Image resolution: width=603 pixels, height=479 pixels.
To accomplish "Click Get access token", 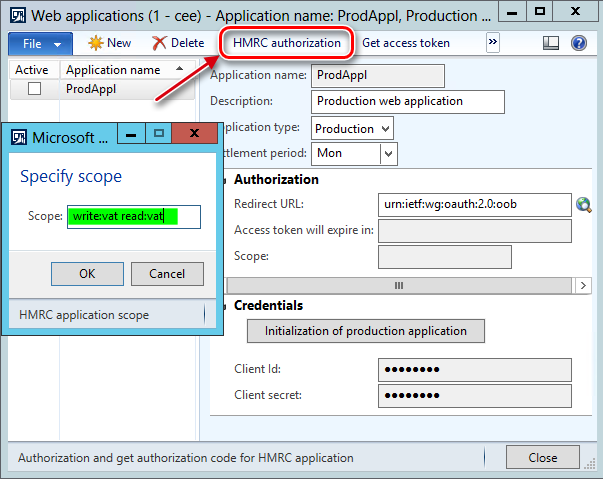I will click(406, 43).
